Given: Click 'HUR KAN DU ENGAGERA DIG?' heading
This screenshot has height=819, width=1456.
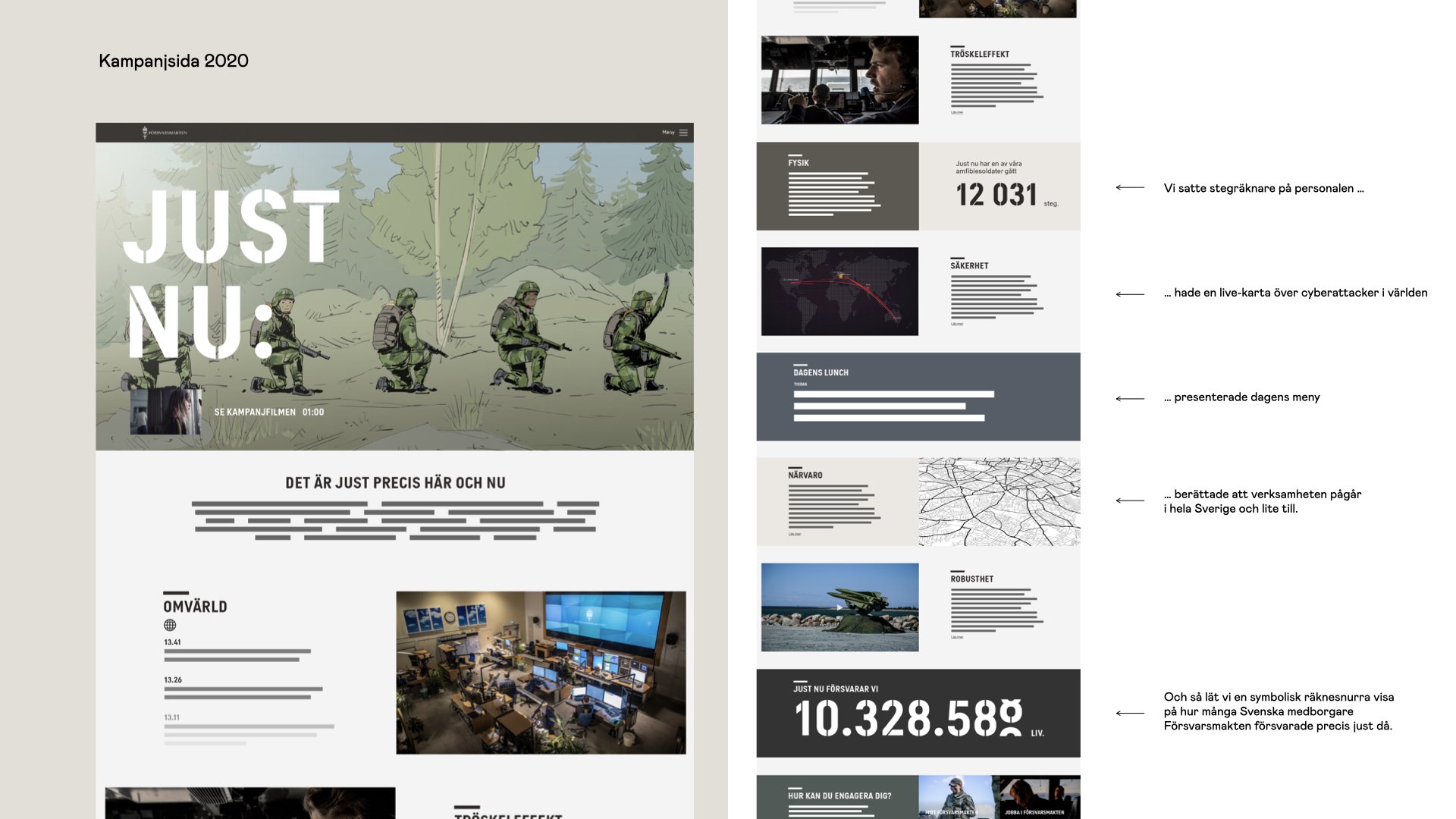Looking at the screenshot, I should [839, 796].
